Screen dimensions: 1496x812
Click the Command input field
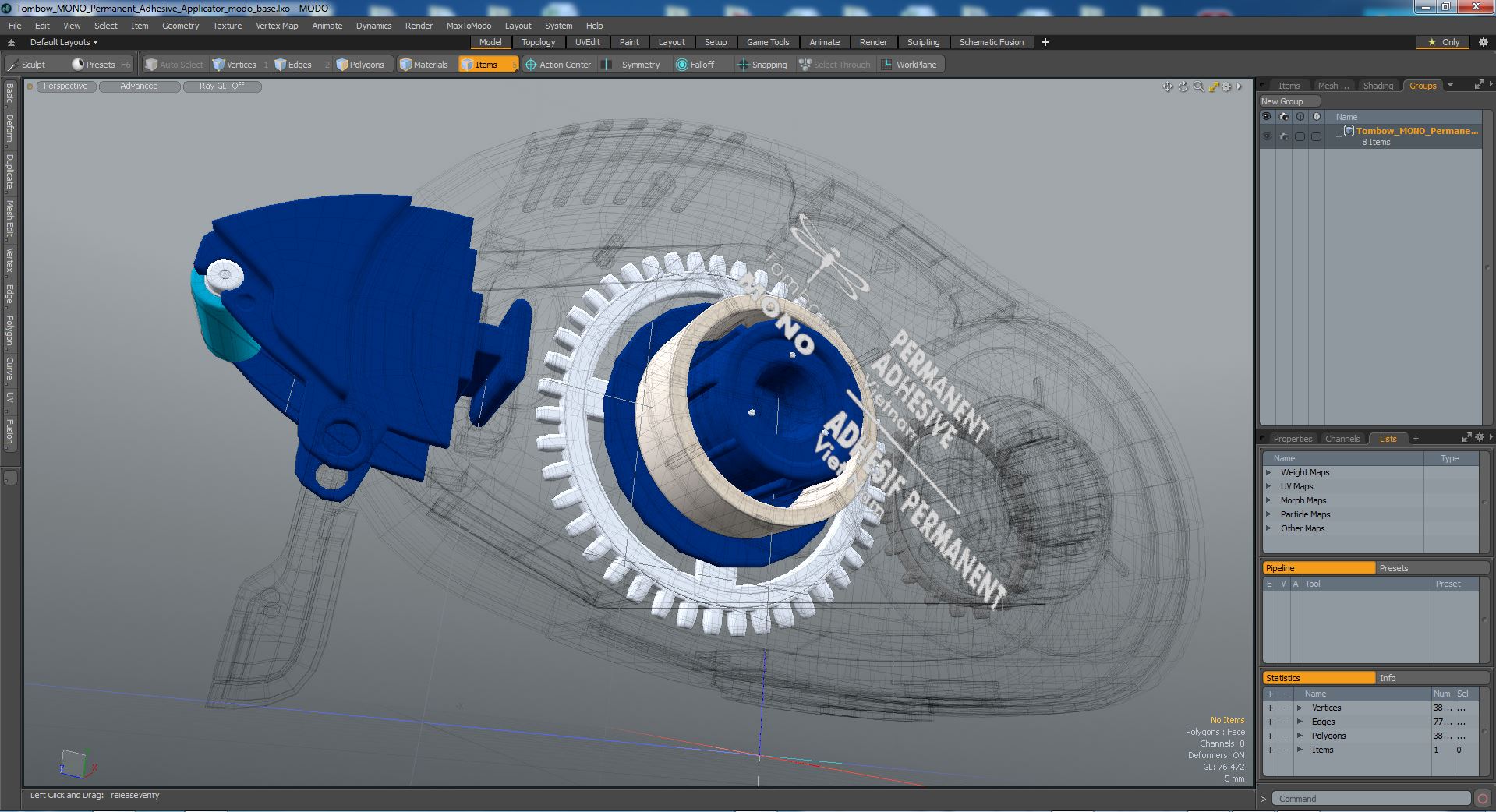pyautogui.click(x=1371, y=798)
